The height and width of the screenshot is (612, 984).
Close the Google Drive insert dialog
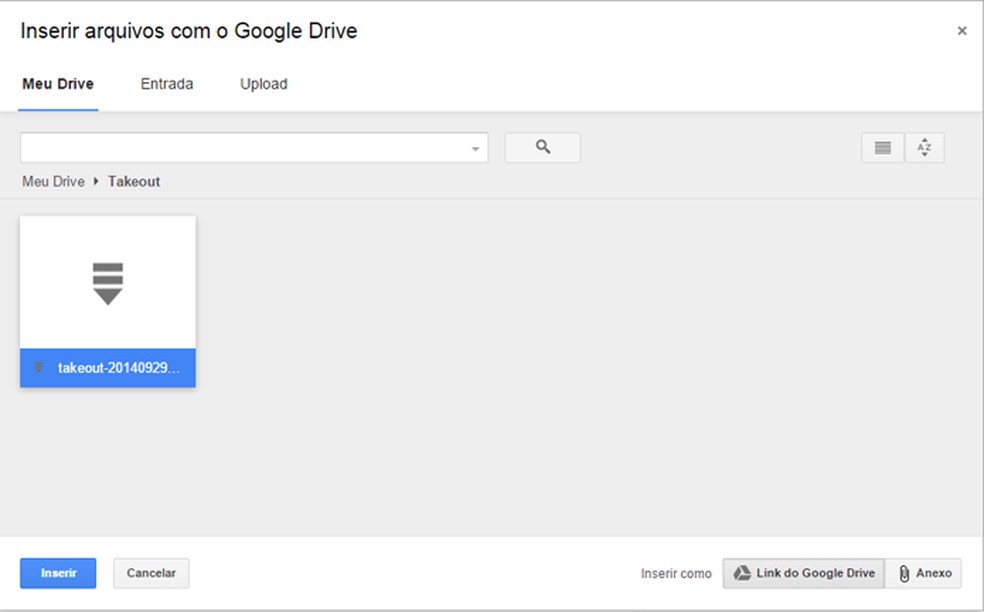coord(962,30)
